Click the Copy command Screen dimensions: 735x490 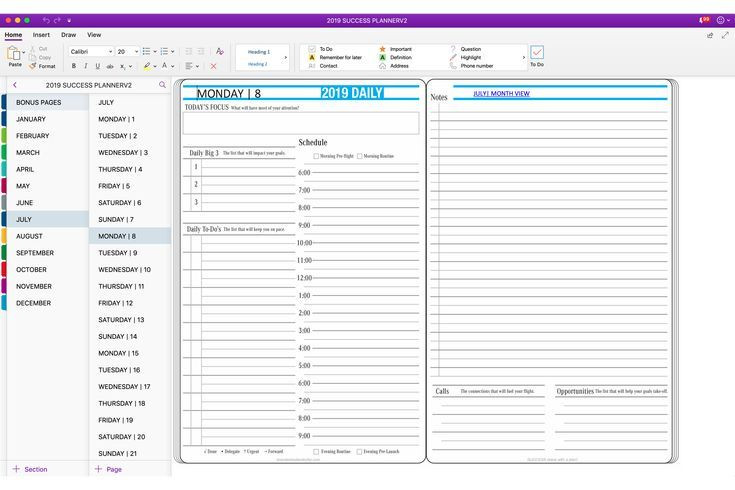(x=40, y=57)
